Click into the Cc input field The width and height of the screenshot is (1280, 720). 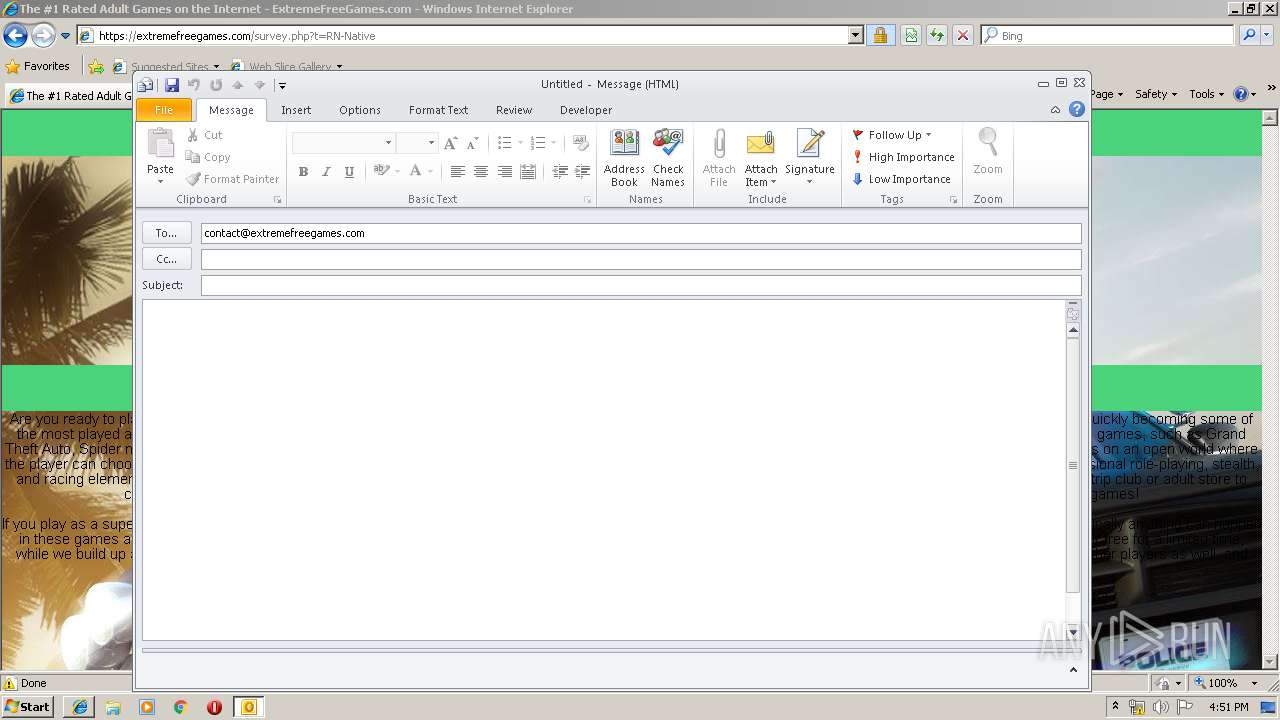tap(641, 260)
